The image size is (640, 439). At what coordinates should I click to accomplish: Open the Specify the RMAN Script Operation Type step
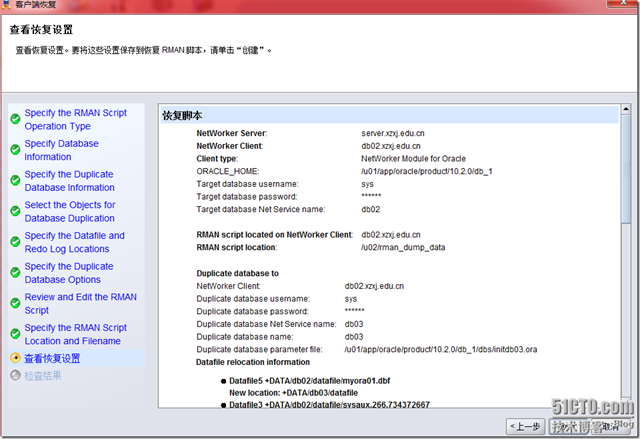76,119
